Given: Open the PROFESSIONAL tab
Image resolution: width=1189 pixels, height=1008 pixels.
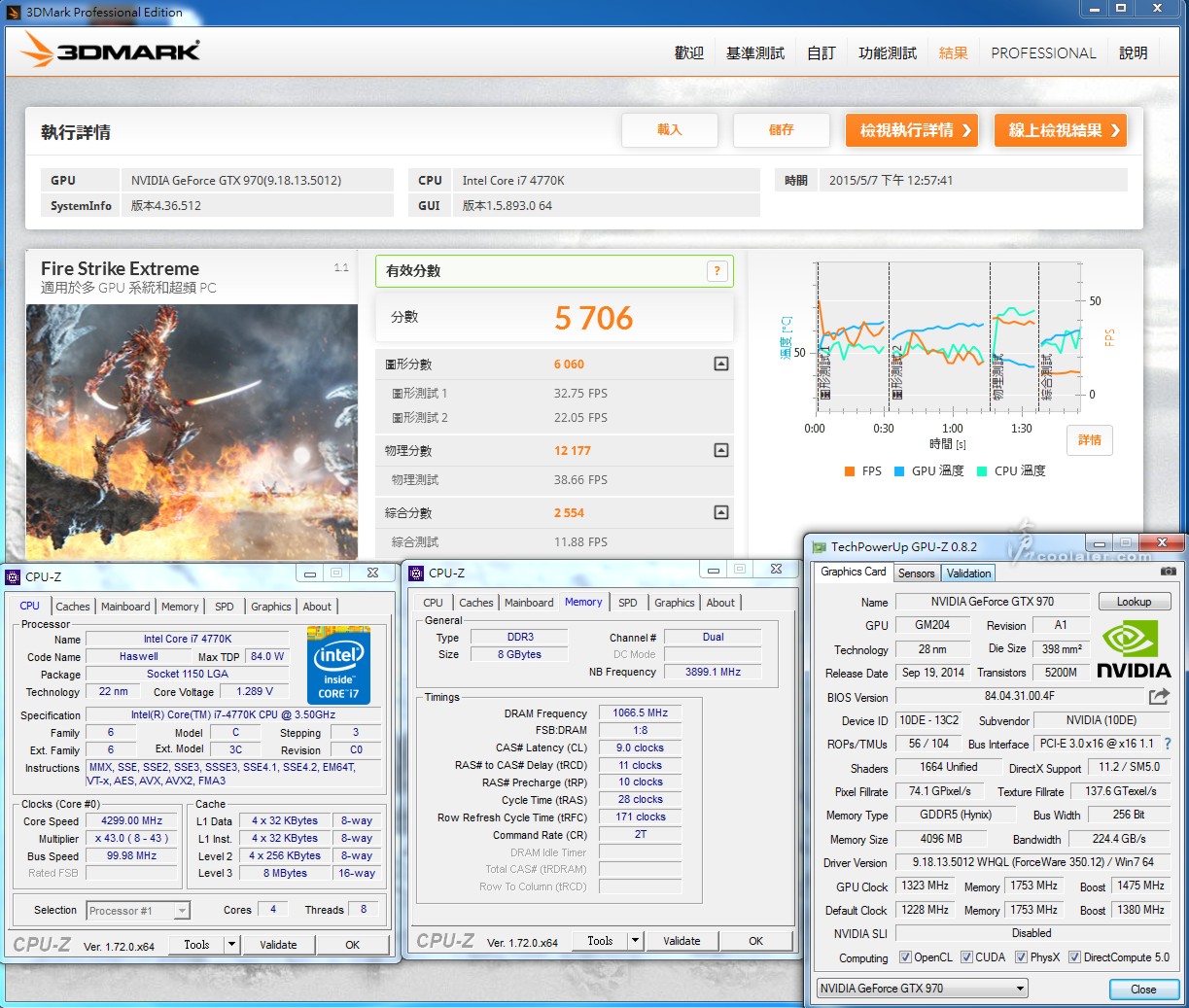Looking at the screenshot, I should [1043, 52].
